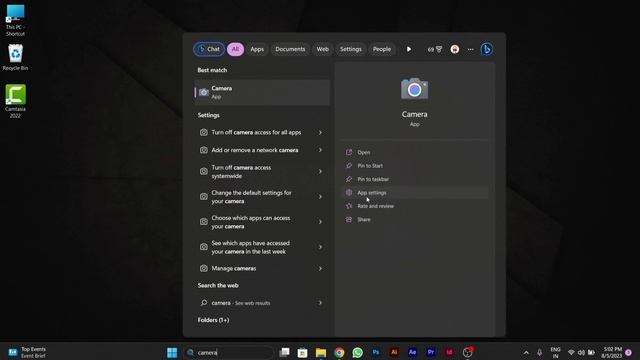
Task: Open Microsoft Store from the taskbar
Action: 302,353
